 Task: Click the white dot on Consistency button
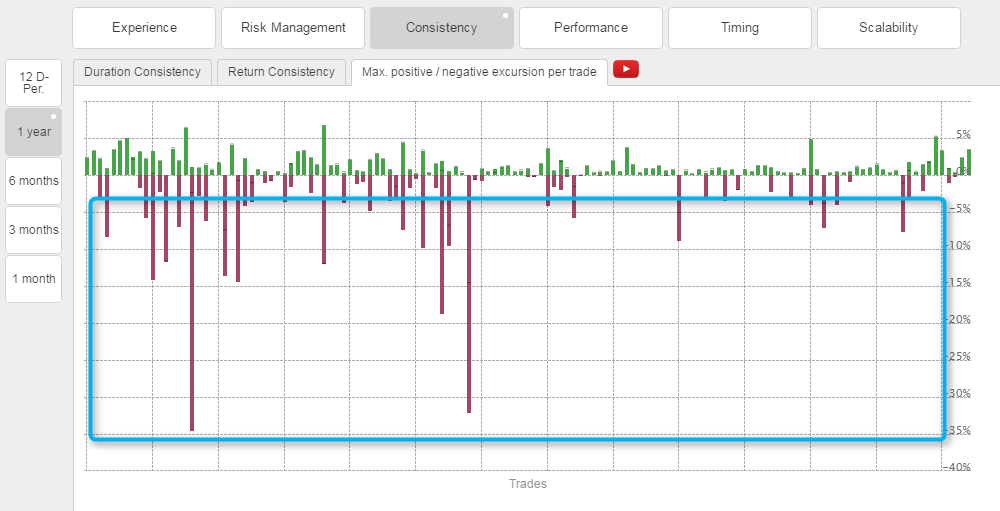tap(506, 16)
